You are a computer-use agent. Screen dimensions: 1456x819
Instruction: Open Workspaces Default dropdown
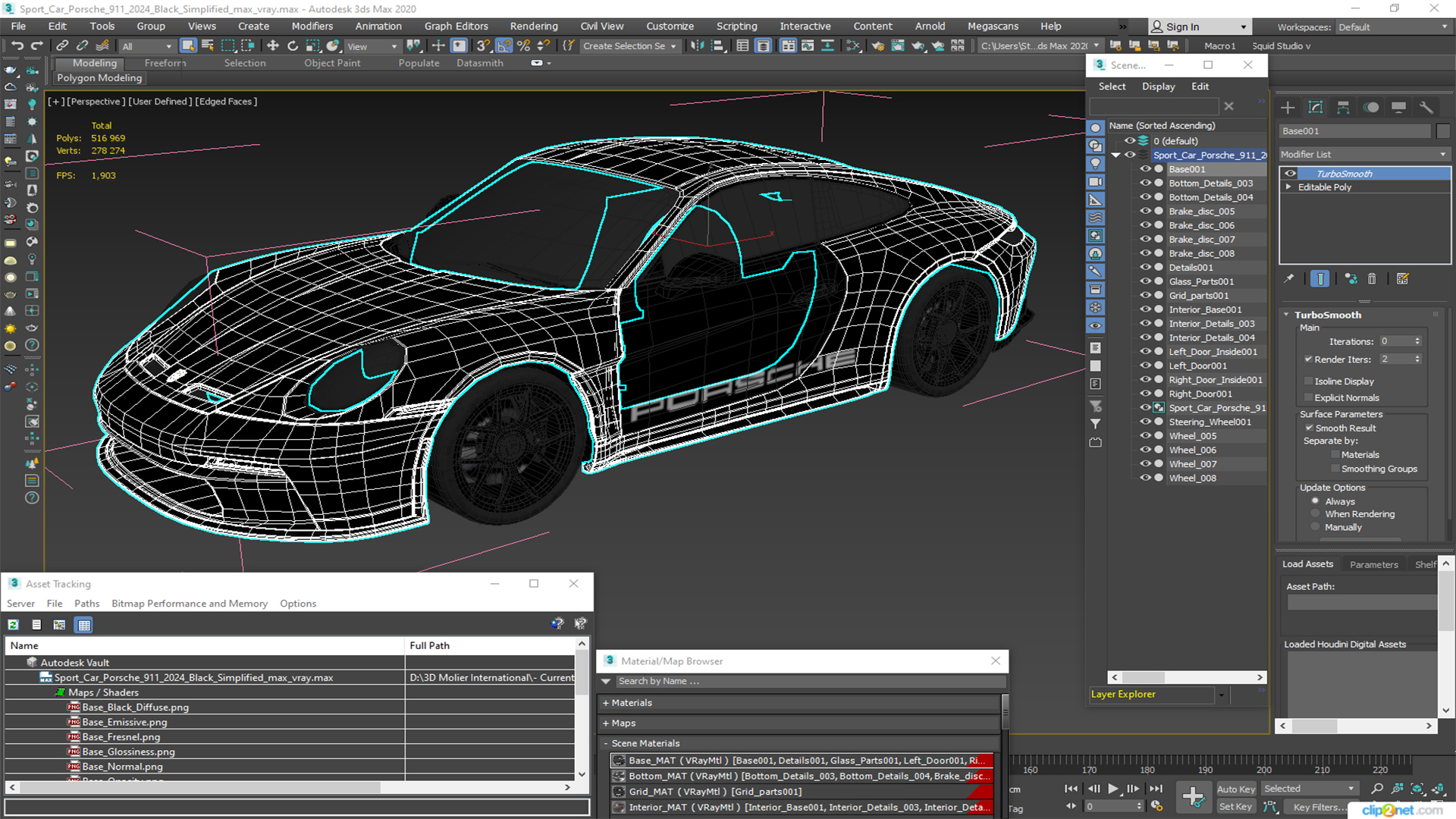[1392, 27]
